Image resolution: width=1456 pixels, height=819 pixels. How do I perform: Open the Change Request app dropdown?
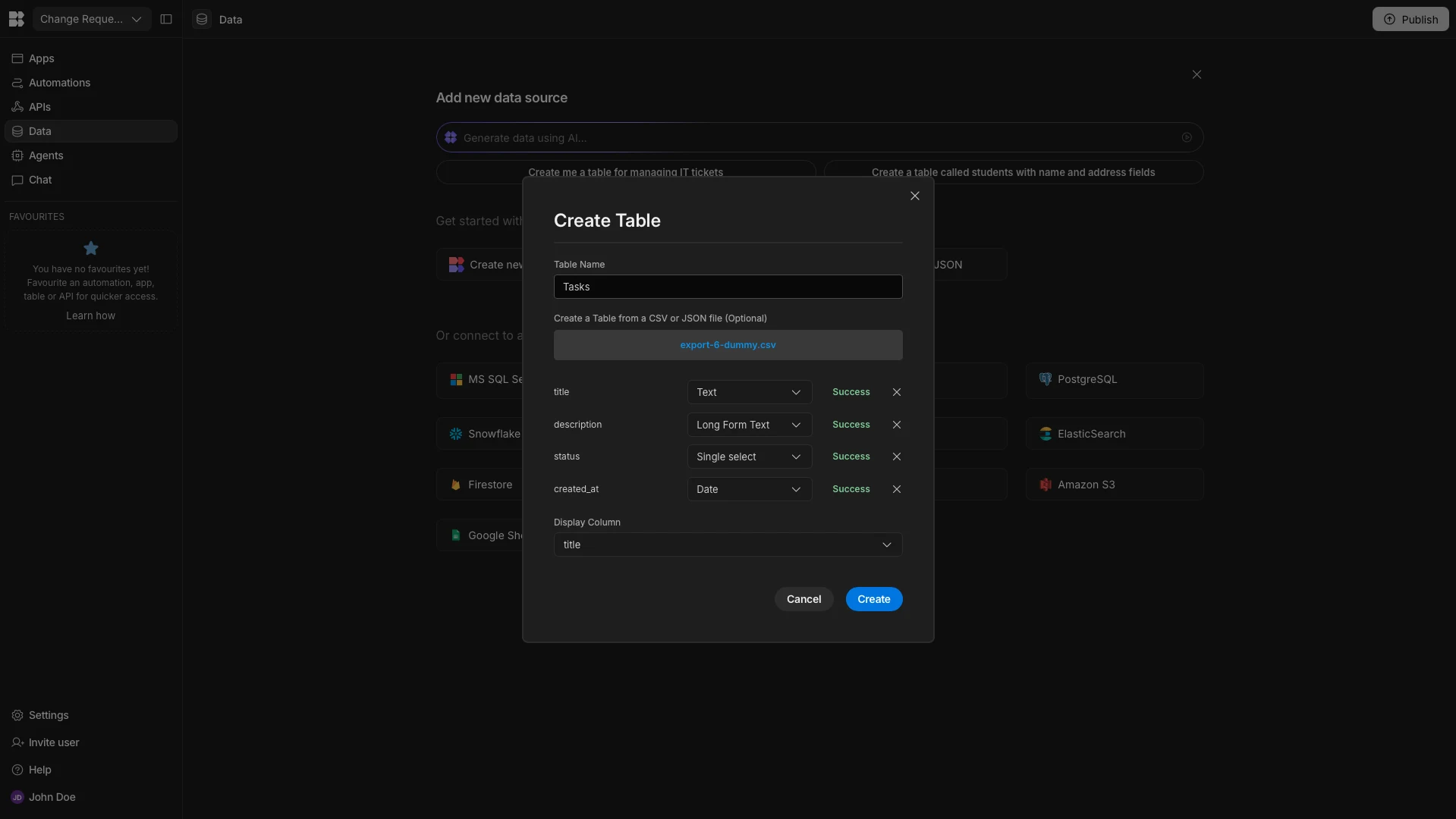[91, 19]
